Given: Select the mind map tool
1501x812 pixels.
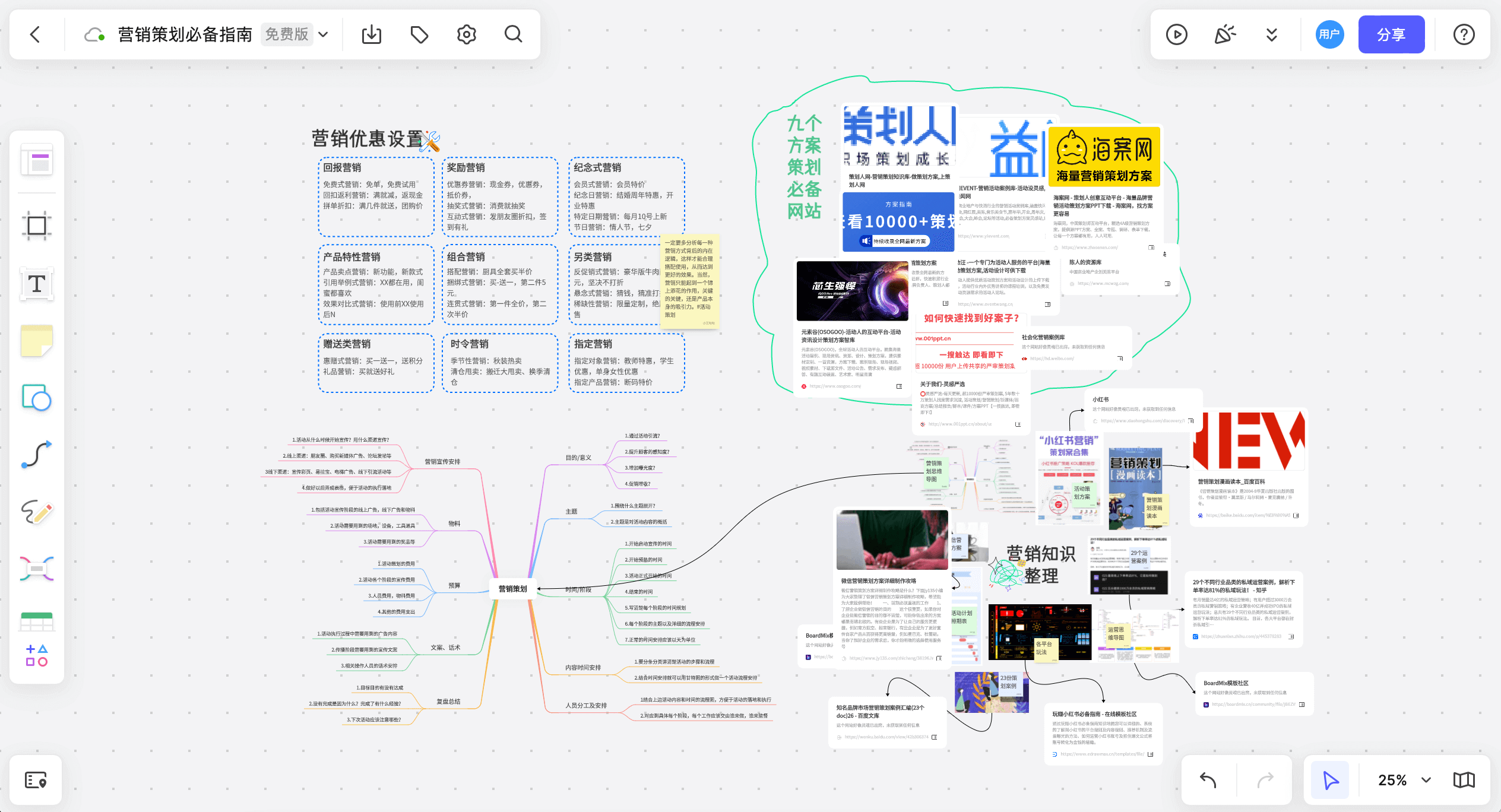Looking at the screenshot, I should [x=37, y=569].
